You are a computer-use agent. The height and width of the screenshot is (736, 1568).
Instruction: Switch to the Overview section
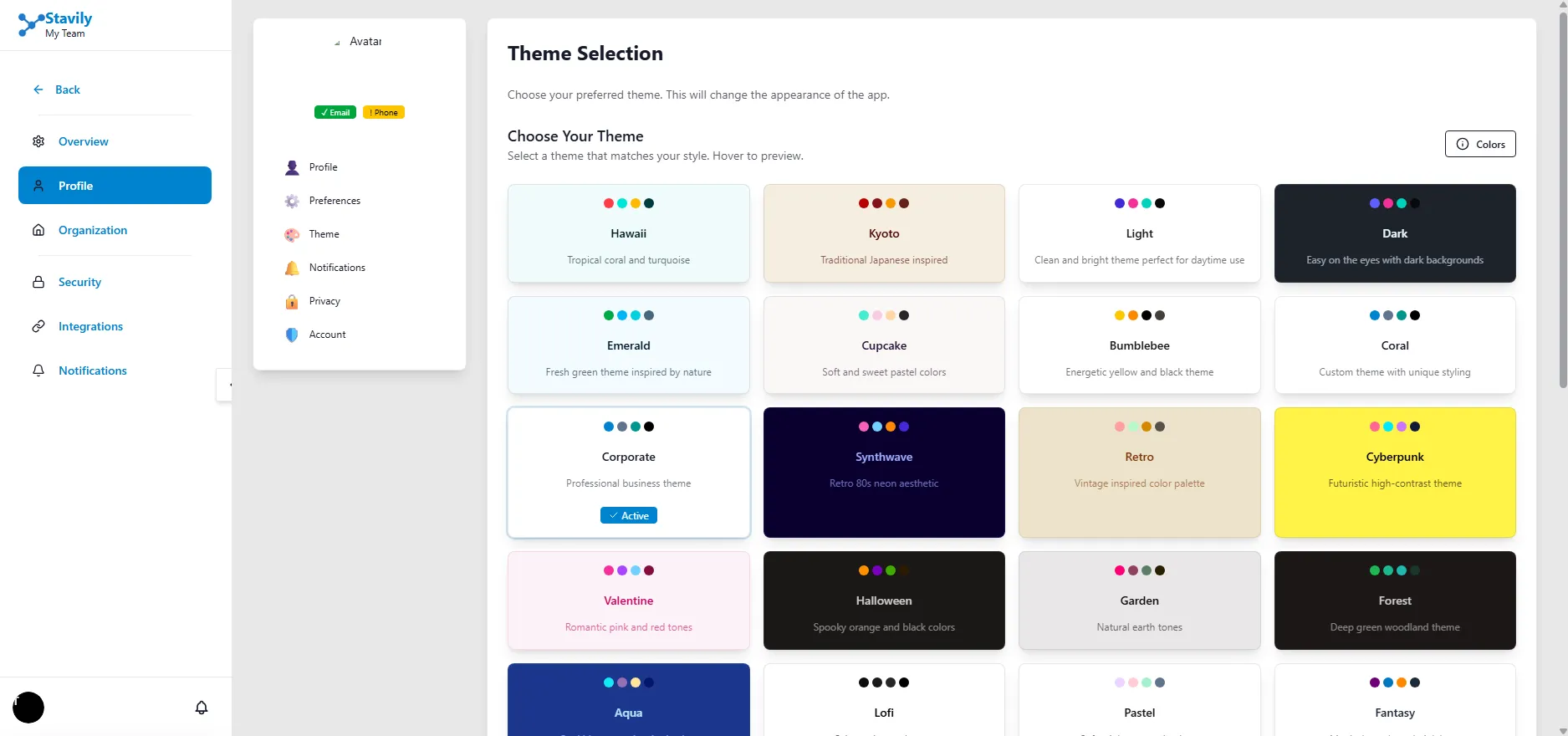(x=83, y=141)
